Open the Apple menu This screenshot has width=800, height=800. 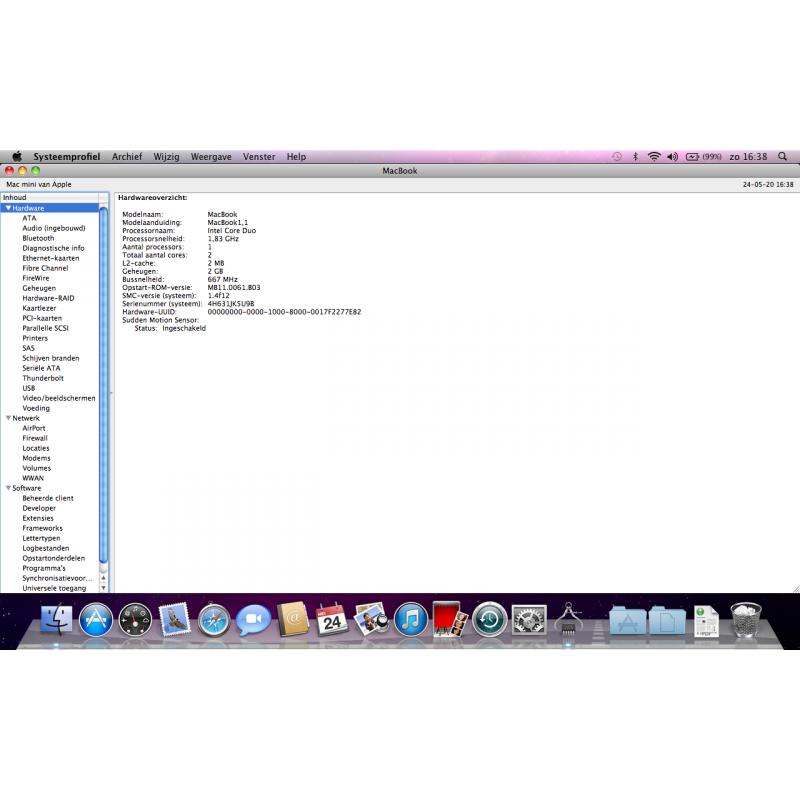(17, 157)
